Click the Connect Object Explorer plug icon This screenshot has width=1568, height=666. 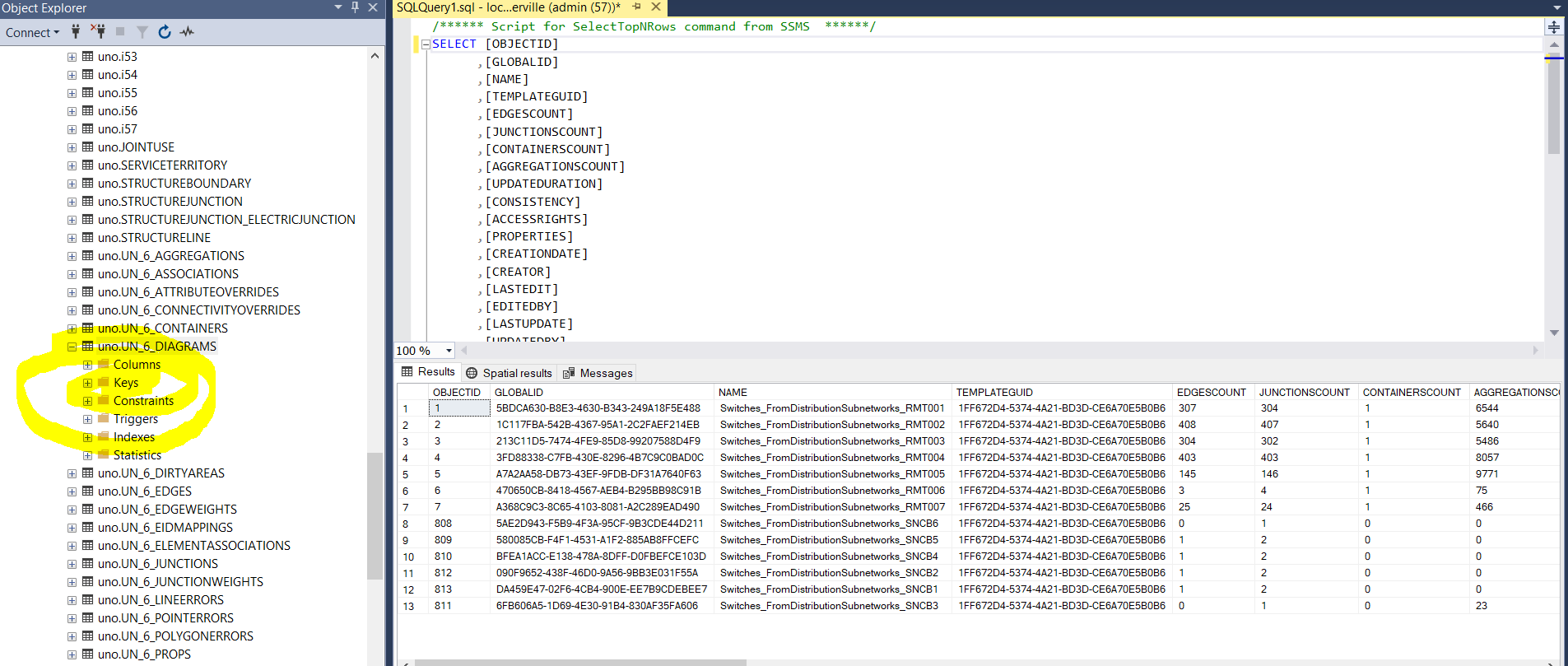[x=76, y=32]
